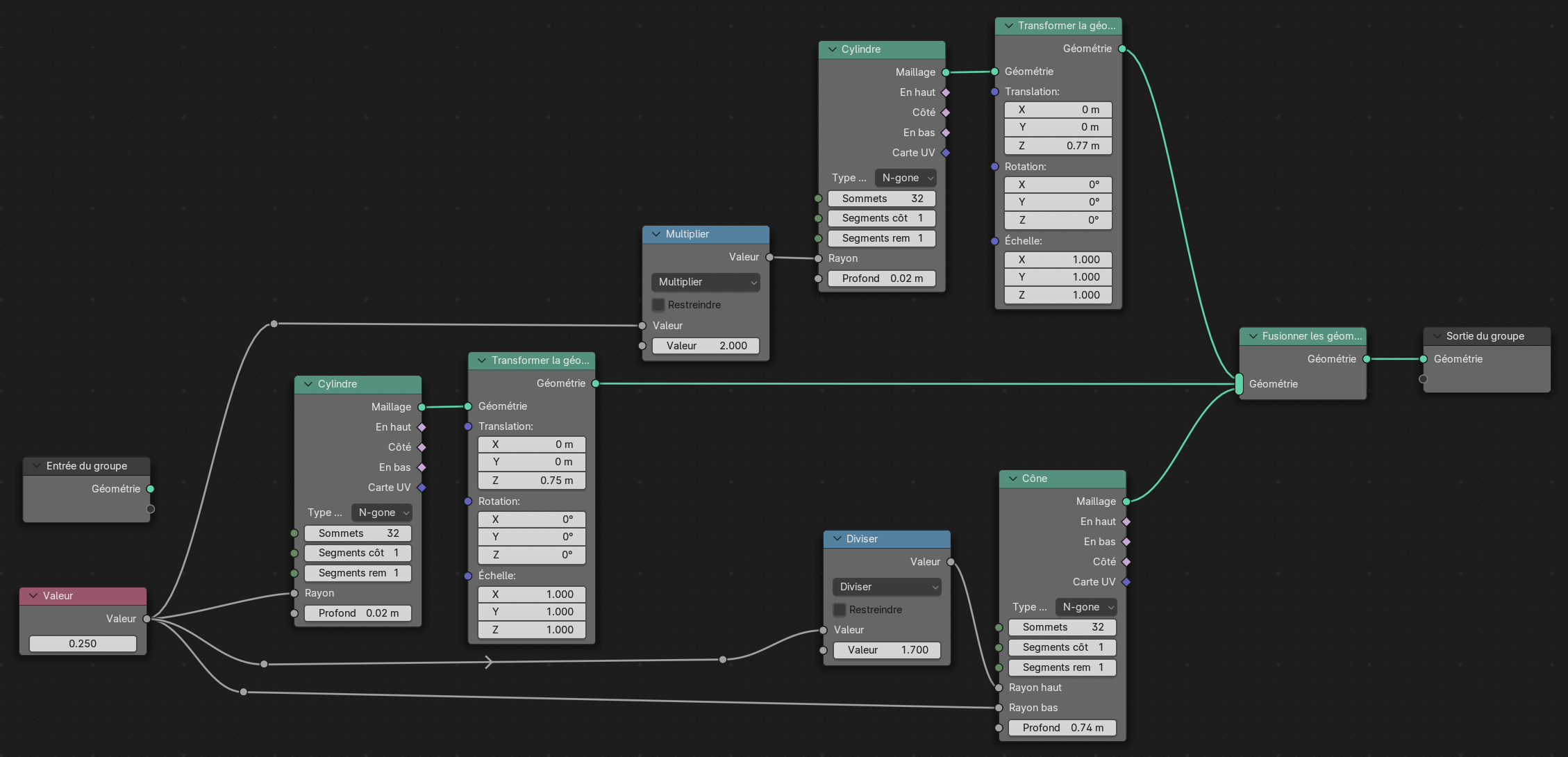The image size is (1568, 757).
Task: Click the Sortie du groupe node header
Action: click(x=1486, y=336)
